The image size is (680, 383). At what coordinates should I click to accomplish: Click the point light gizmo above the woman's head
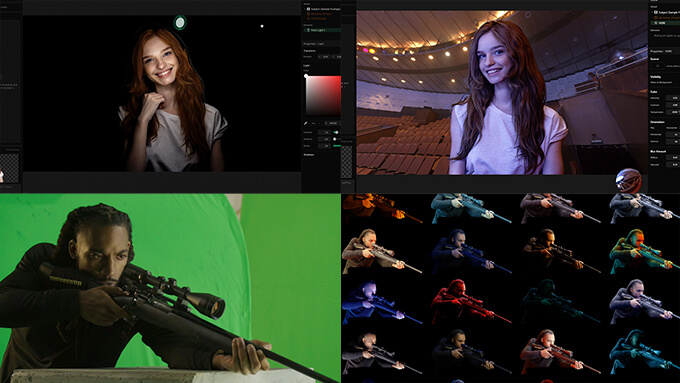tap(180, 22)
